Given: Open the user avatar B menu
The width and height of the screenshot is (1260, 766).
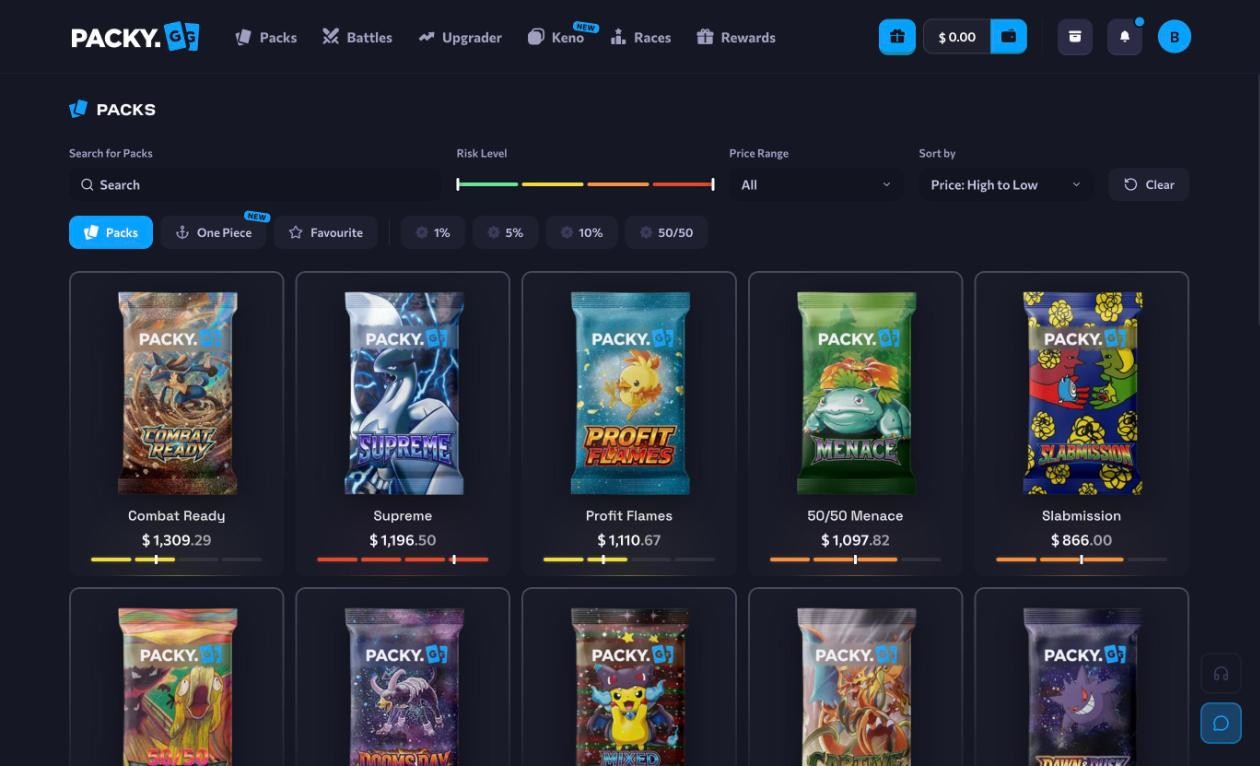Looking at the screenshot, I should click(x=1174, y=37).
